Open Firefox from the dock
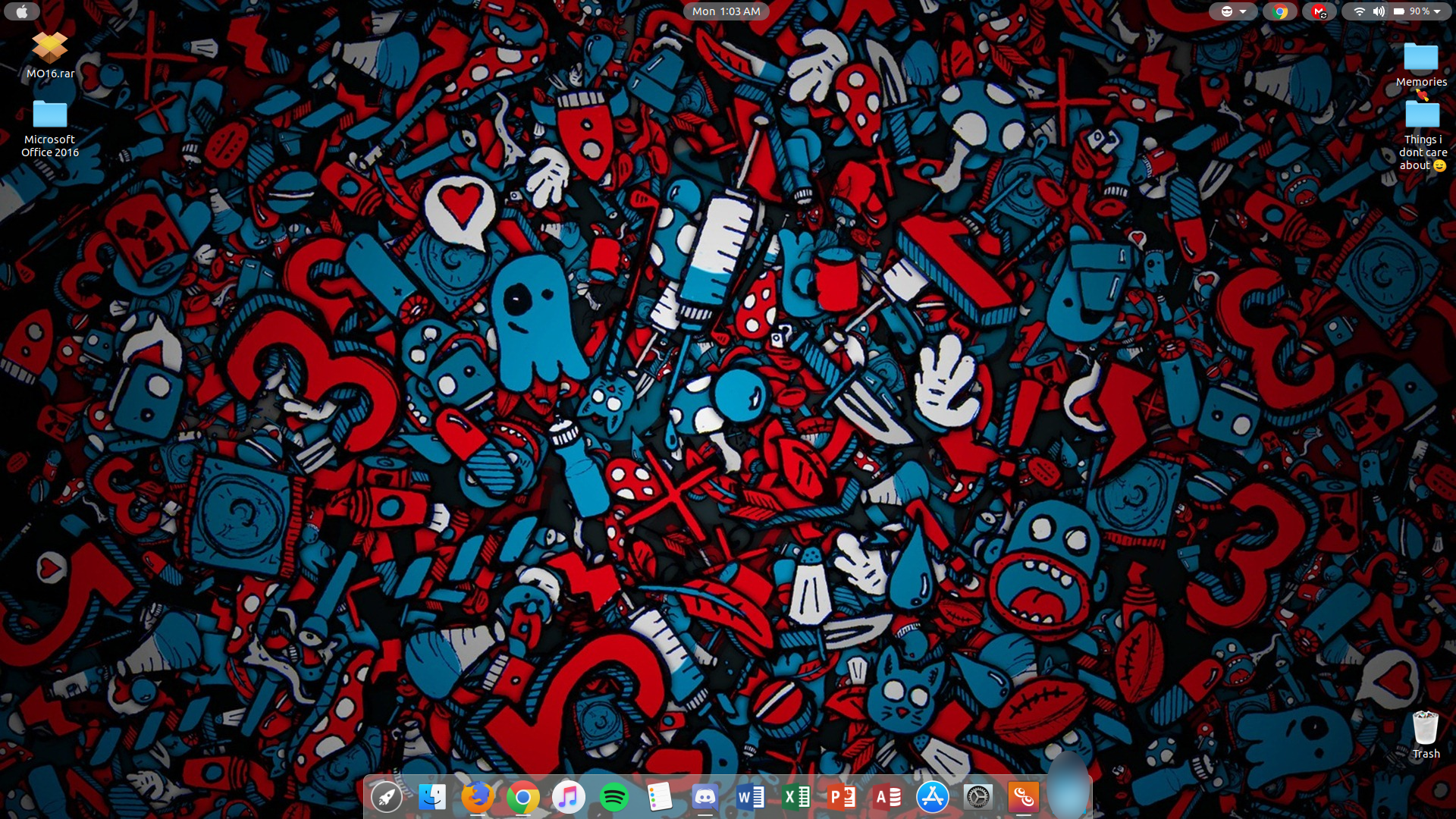Viewport: 1456px width, 819px height. tap(478, 797)
